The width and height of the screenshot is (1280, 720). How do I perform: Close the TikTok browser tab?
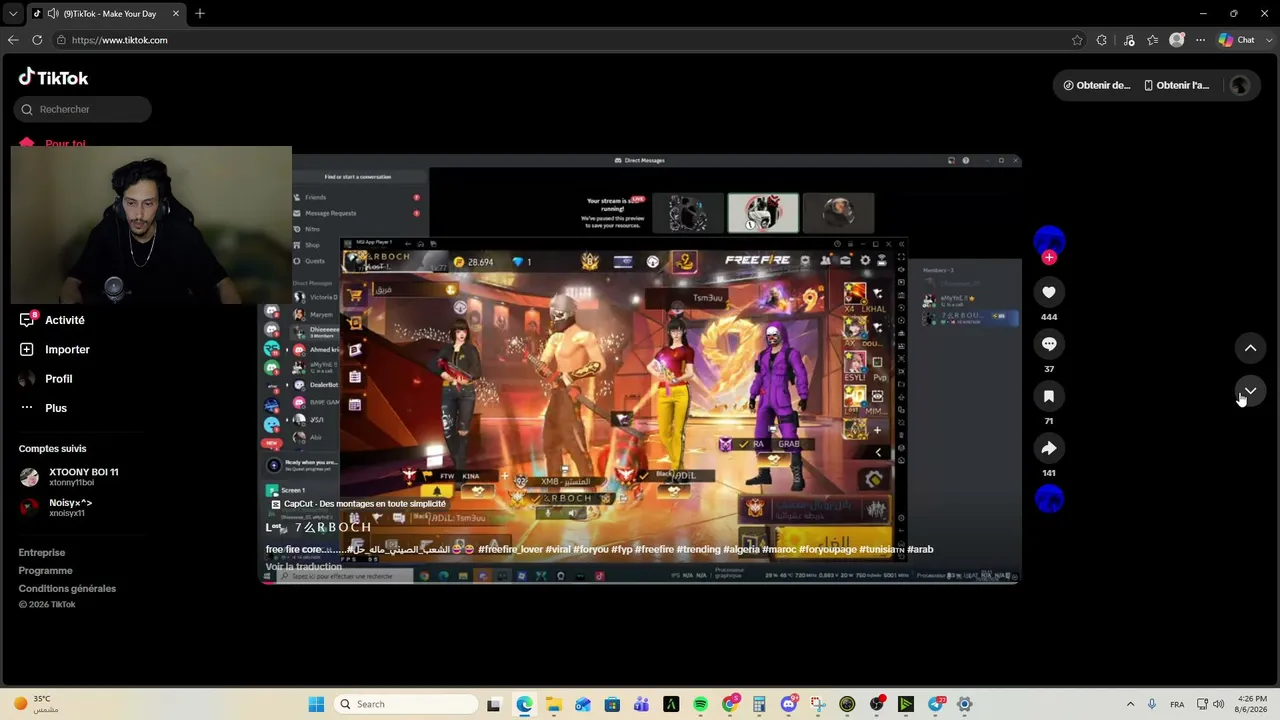tap(177, 13)
